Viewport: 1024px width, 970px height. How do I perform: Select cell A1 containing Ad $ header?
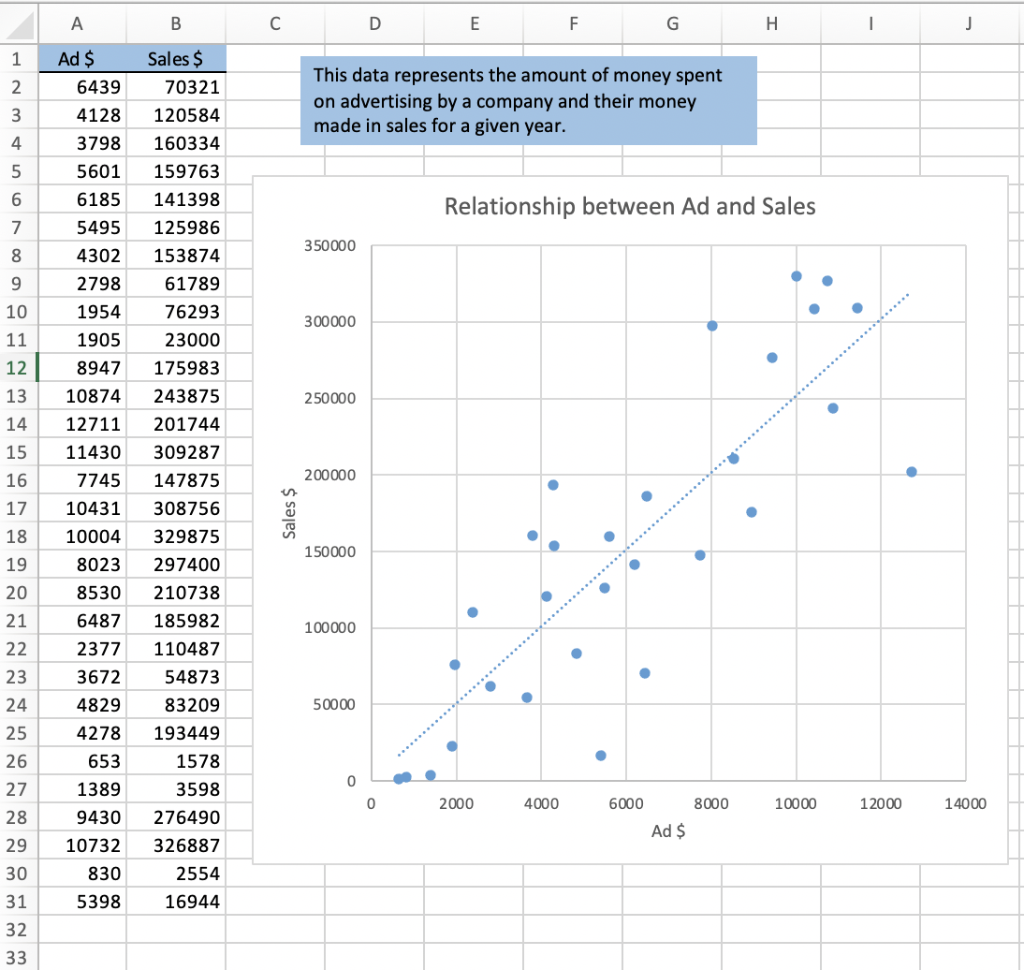click(77, 58)
